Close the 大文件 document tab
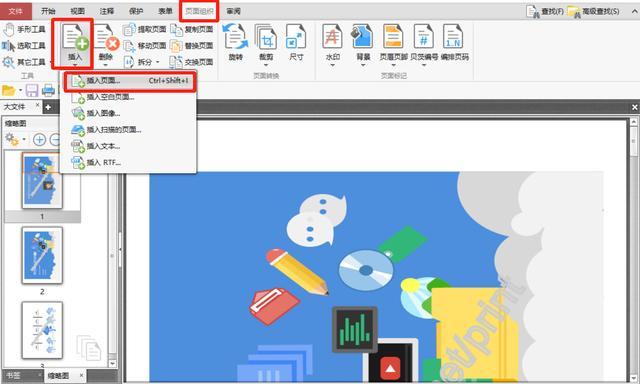The image size is (640, 384). coord(38,105)
